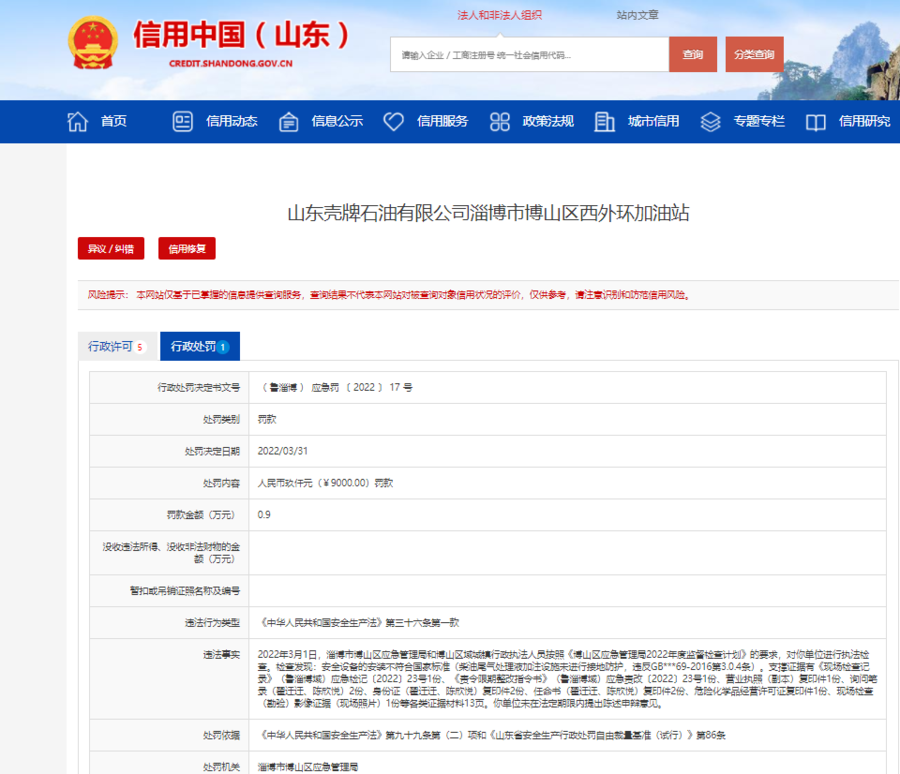Open 分类查询 classified search

pyautogui.click(x=754, y=55)
